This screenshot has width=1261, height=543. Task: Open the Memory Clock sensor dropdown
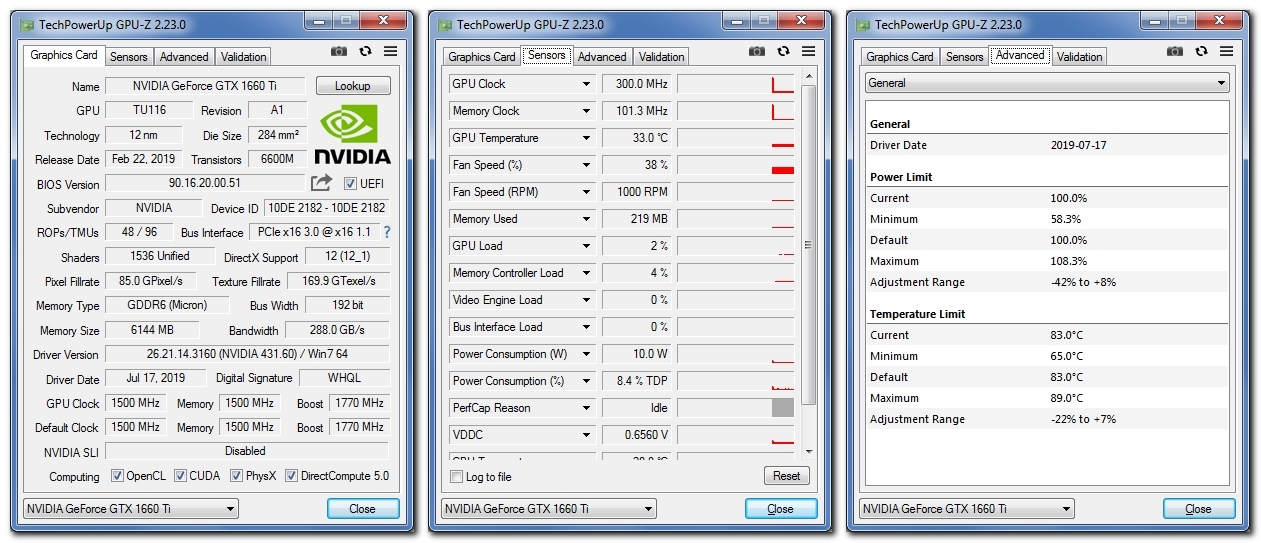pos(587,111)
